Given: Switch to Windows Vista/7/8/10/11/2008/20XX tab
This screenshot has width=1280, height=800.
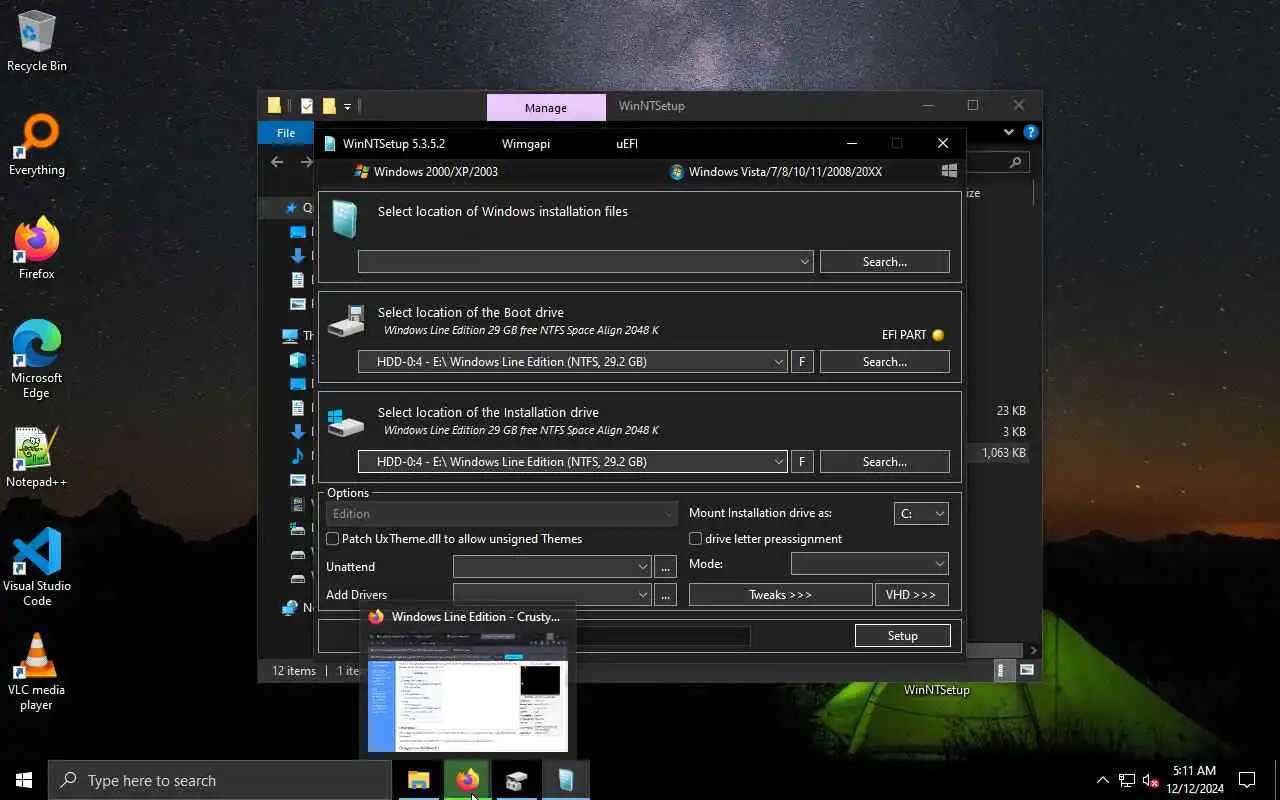Looking at the screenshot, I should 776,171.
